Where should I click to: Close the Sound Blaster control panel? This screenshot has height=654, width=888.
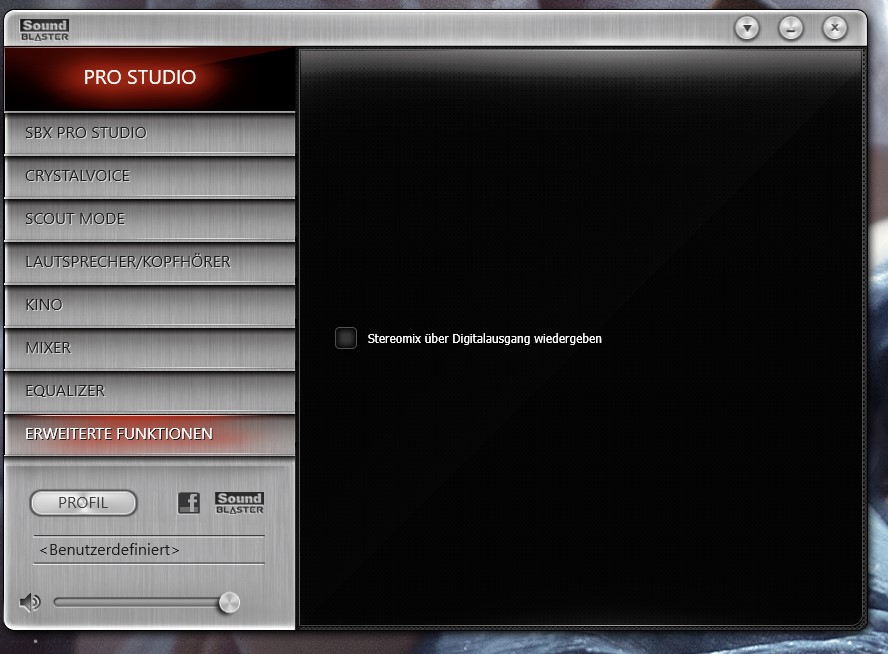tap(834, 28)
